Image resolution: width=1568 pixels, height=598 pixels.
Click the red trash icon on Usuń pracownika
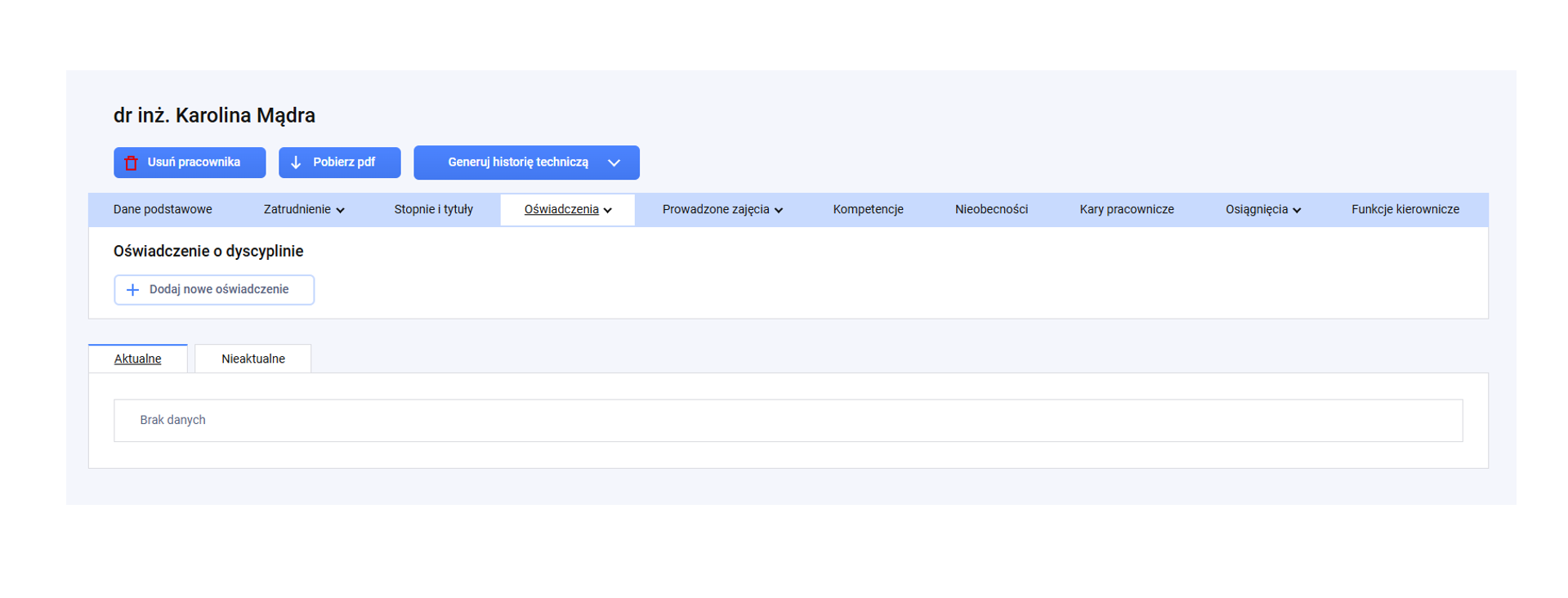pyautogui.click(x=131, y=163)
